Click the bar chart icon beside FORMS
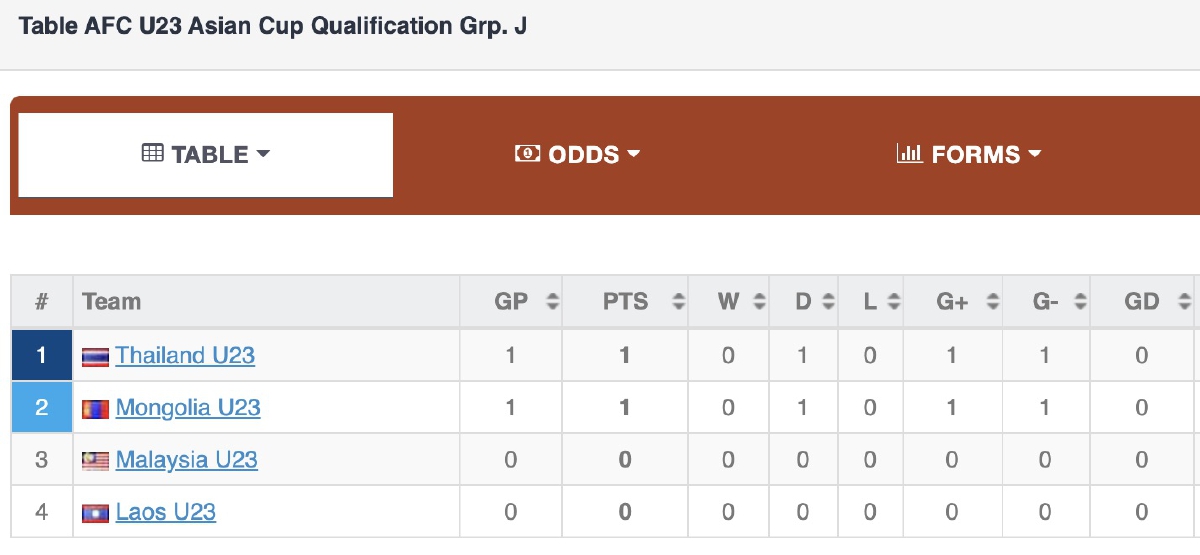This screenshot has width=1200, height=555. tap(909, 154)
